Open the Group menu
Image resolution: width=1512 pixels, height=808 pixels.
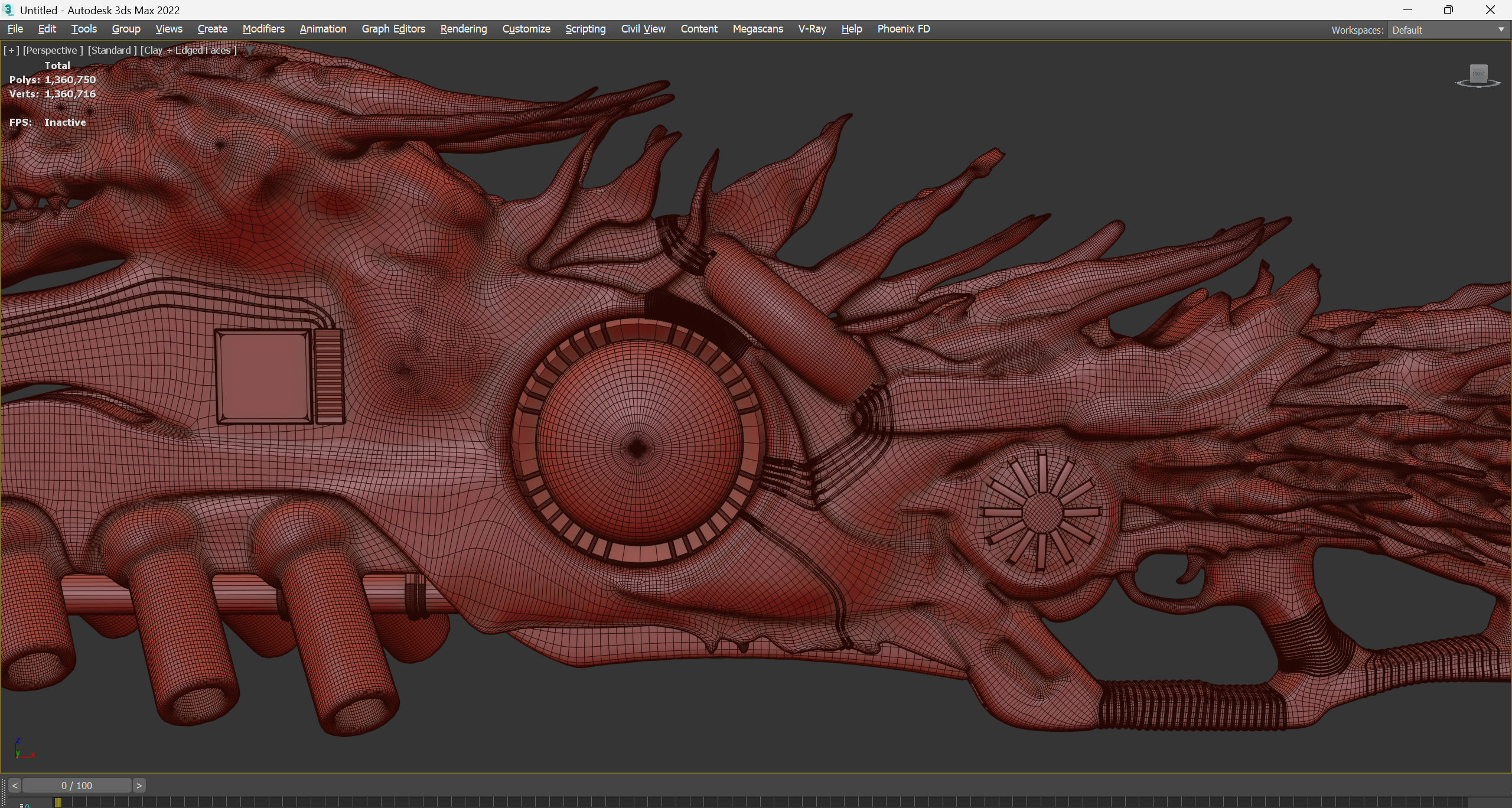click(x=126, y=29)
